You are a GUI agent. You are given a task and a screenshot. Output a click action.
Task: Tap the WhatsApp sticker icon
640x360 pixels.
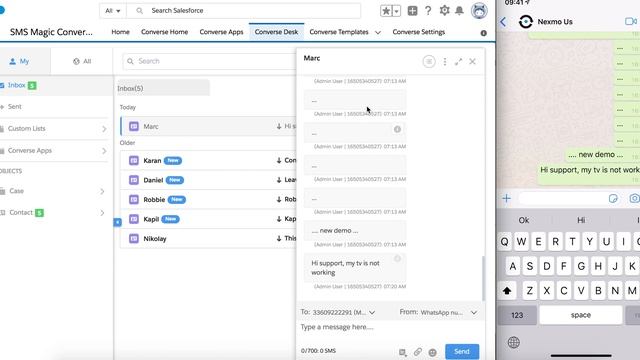(x=613, y=198)
